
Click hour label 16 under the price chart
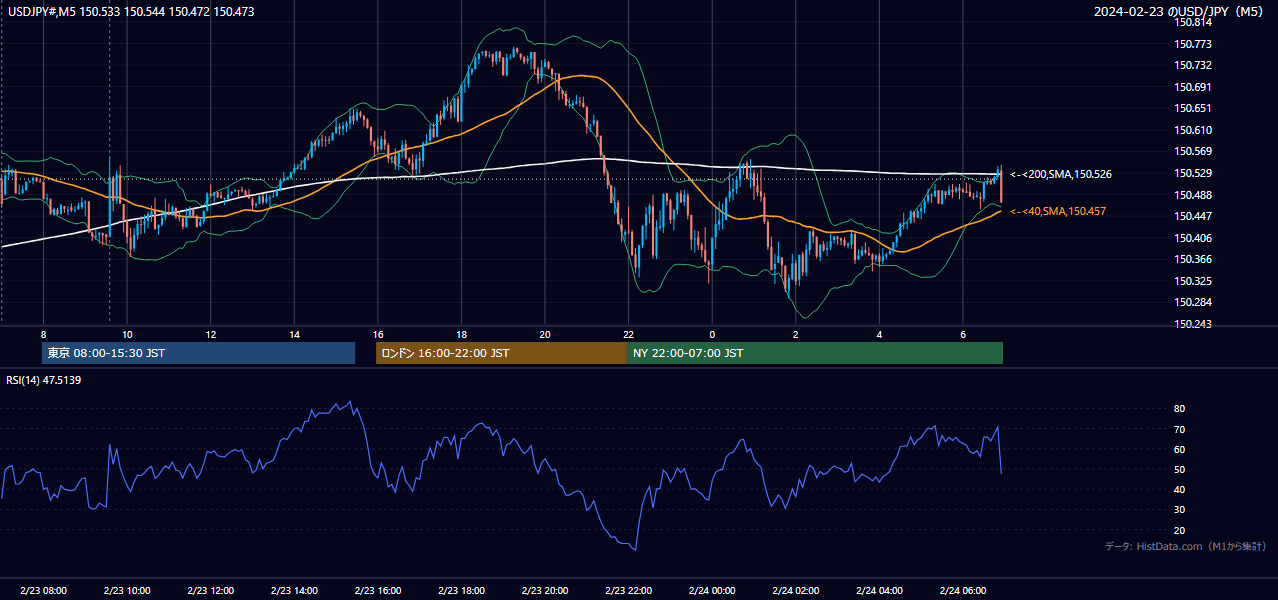(x=377, y=333)
